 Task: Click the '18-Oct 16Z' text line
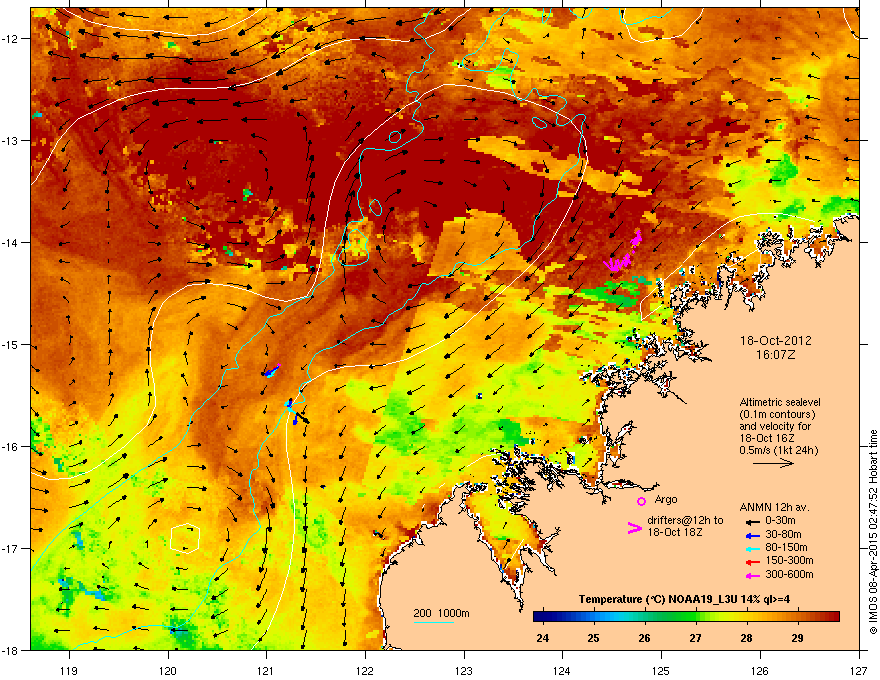tap(766, 438)
